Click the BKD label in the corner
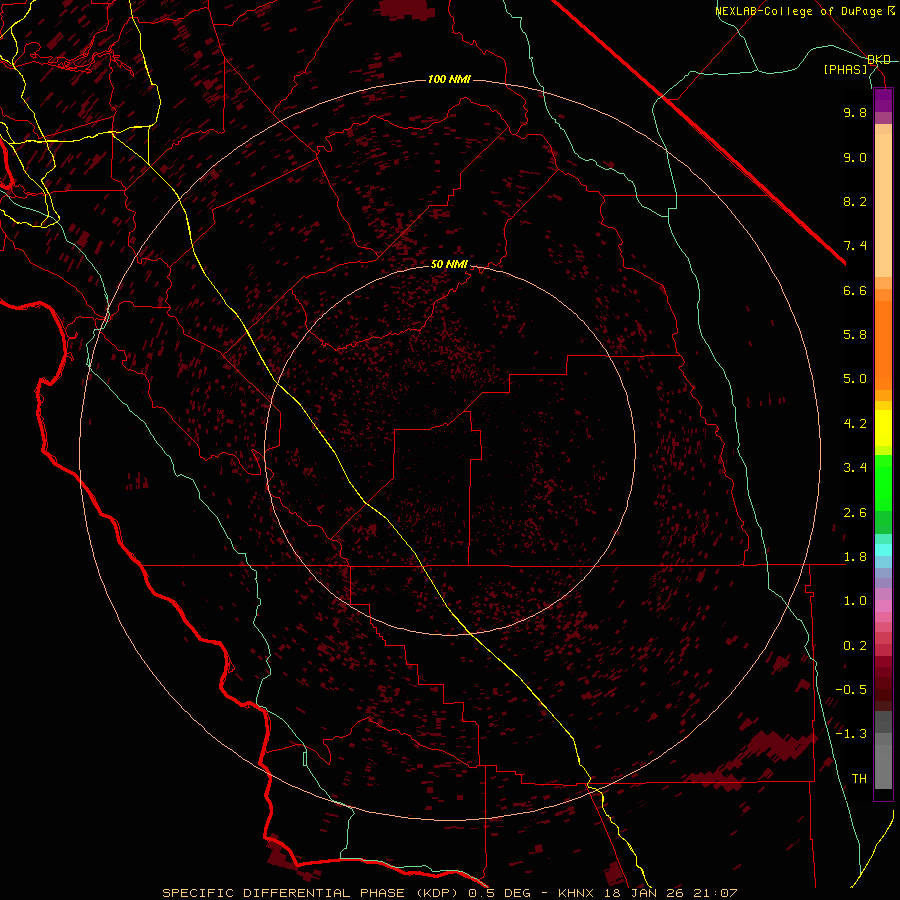Image resolution: width=900 pixels, height=900 pixels. pos(879,60)
